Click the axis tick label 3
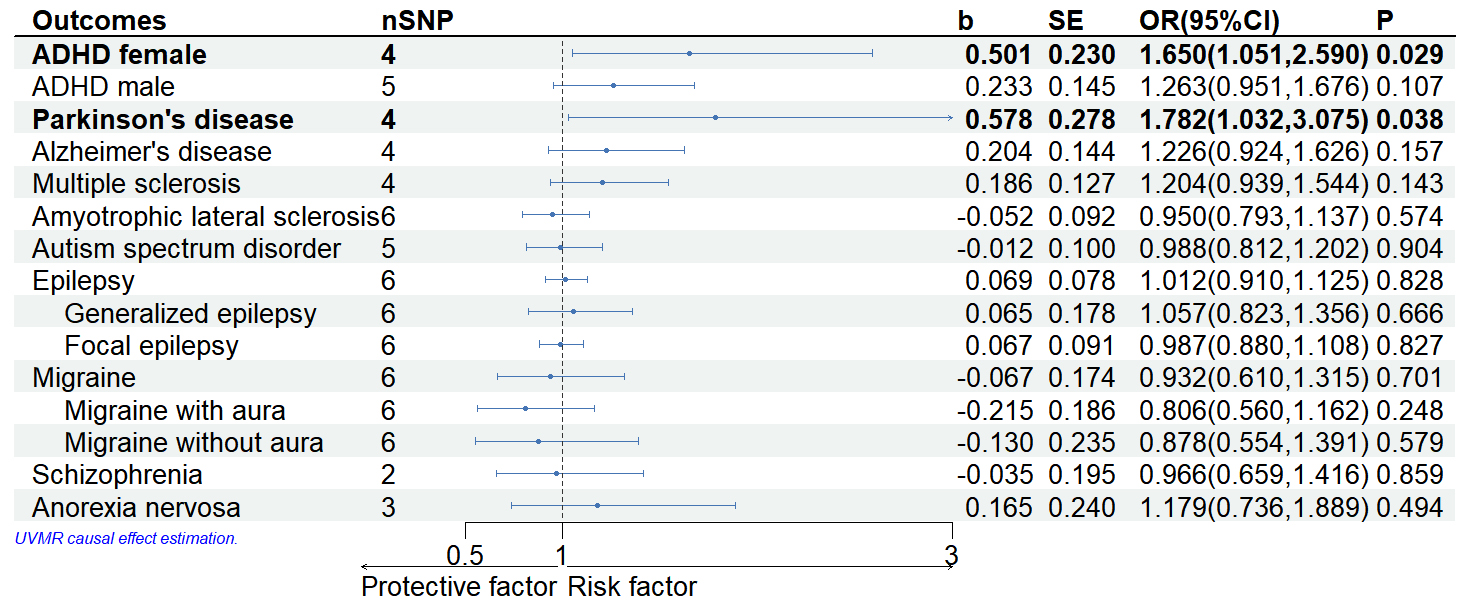 [x=951, y=555]
